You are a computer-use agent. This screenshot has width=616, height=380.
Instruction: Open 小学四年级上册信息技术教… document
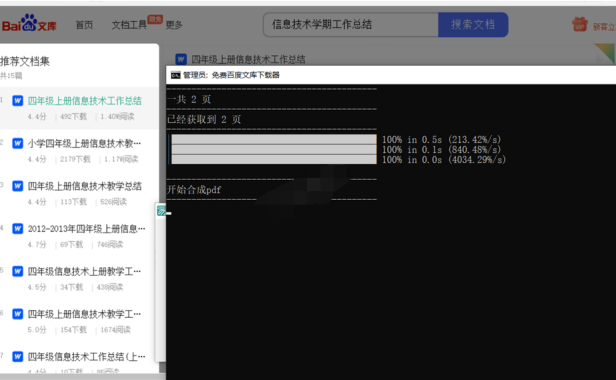point(84,143)
